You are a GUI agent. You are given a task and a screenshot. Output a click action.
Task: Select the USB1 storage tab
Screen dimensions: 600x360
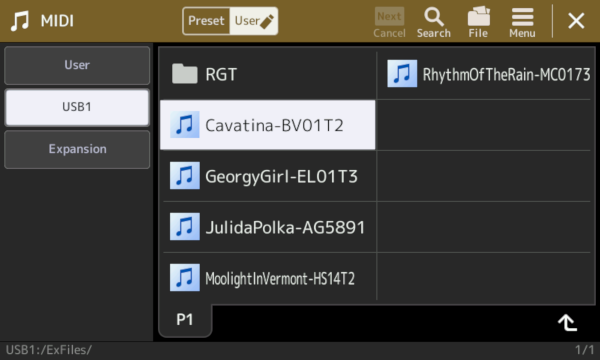tap(77, 107)
